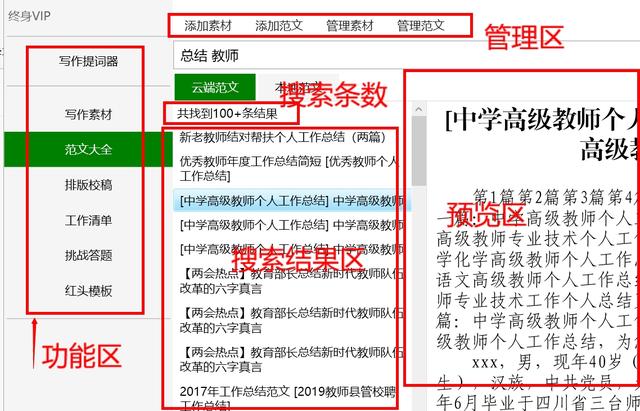Viewport: 640px width, 411px height.
Task: Open 排版校稿 from the sidebar
Action: pyautogui.click(x=87, y=184)
